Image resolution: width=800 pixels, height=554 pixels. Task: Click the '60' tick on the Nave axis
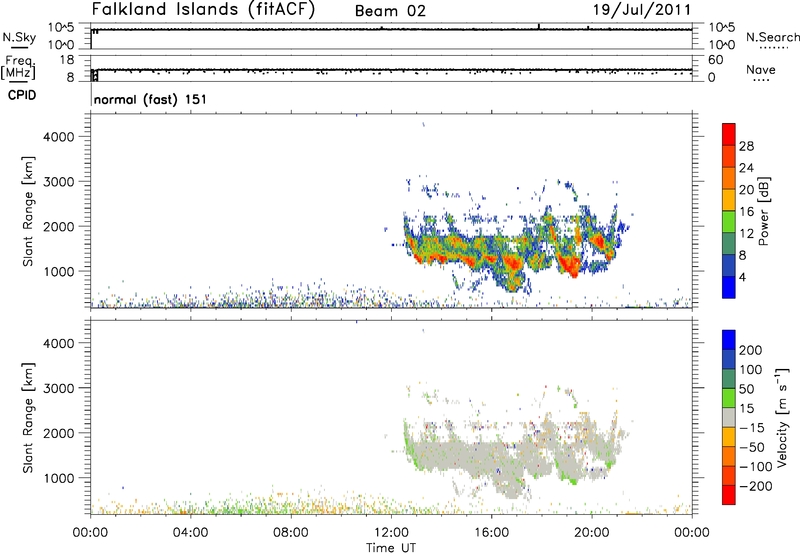(715, 60)
